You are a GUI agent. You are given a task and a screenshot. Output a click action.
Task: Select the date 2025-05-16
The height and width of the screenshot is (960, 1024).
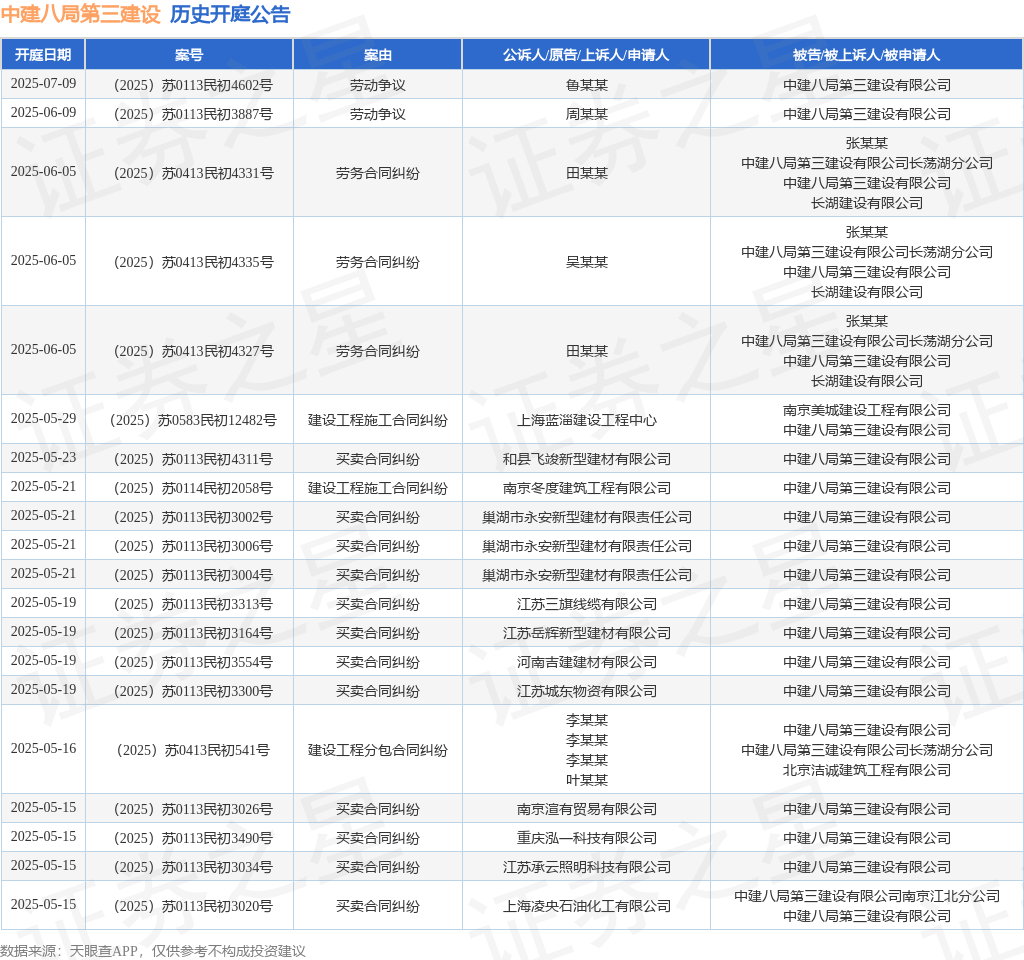click(x=43, y=748)
